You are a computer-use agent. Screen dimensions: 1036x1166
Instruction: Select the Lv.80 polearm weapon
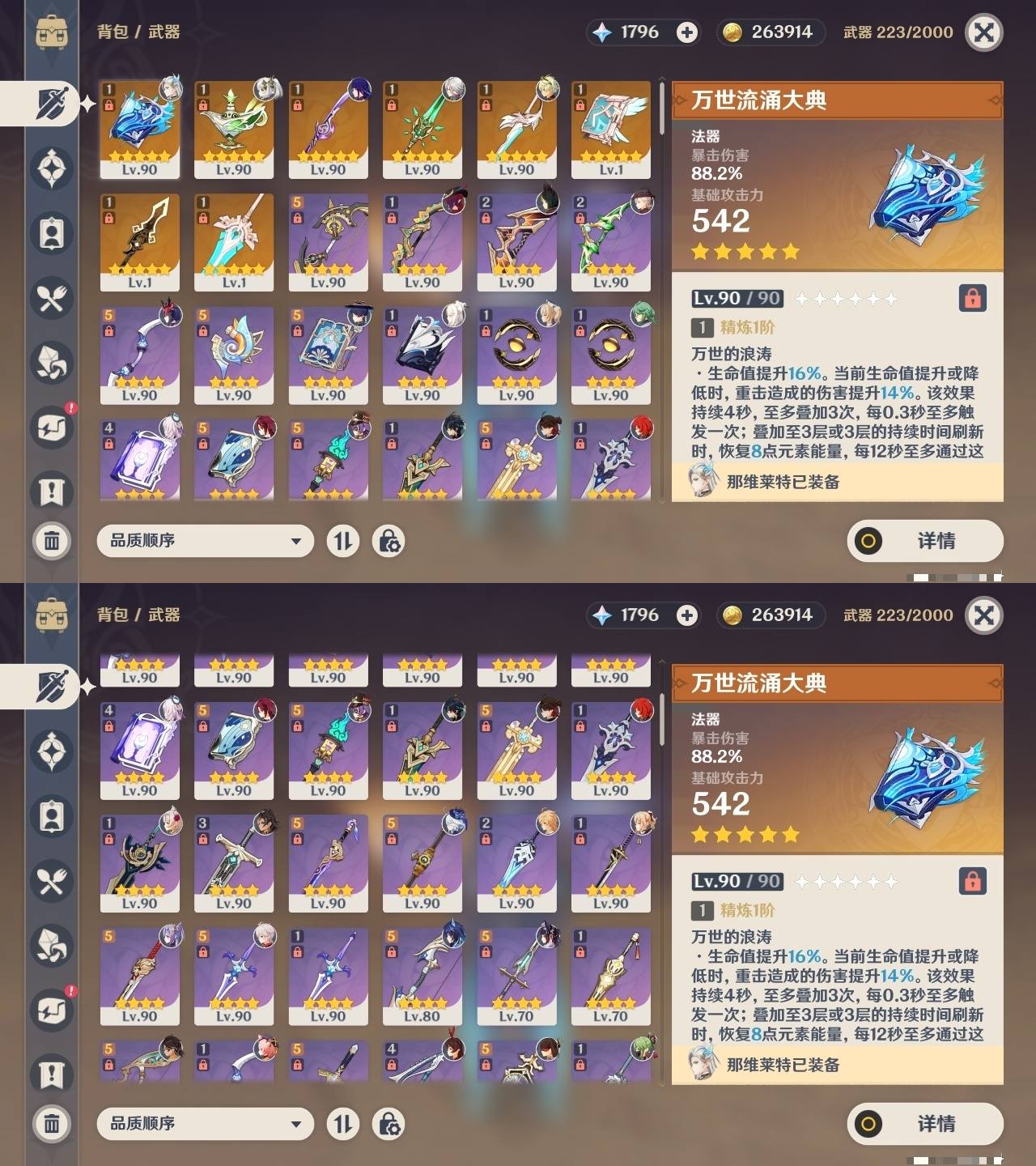(422, 977)
